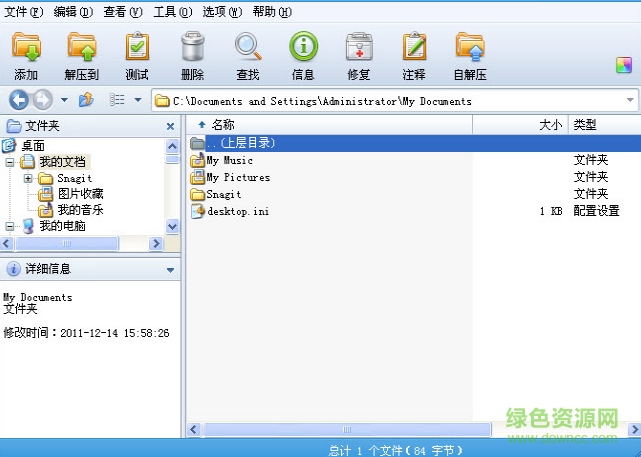641x457 pixels.
Task: Open the 帮助(H) menu
Action: coord(272,12)
